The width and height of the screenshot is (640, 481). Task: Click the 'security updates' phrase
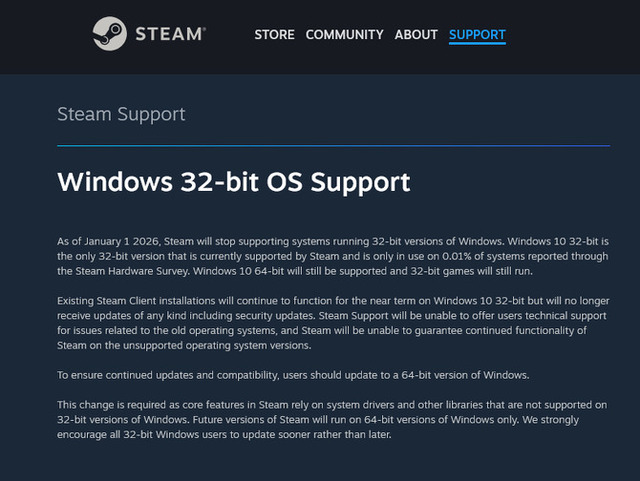(280, 316)
